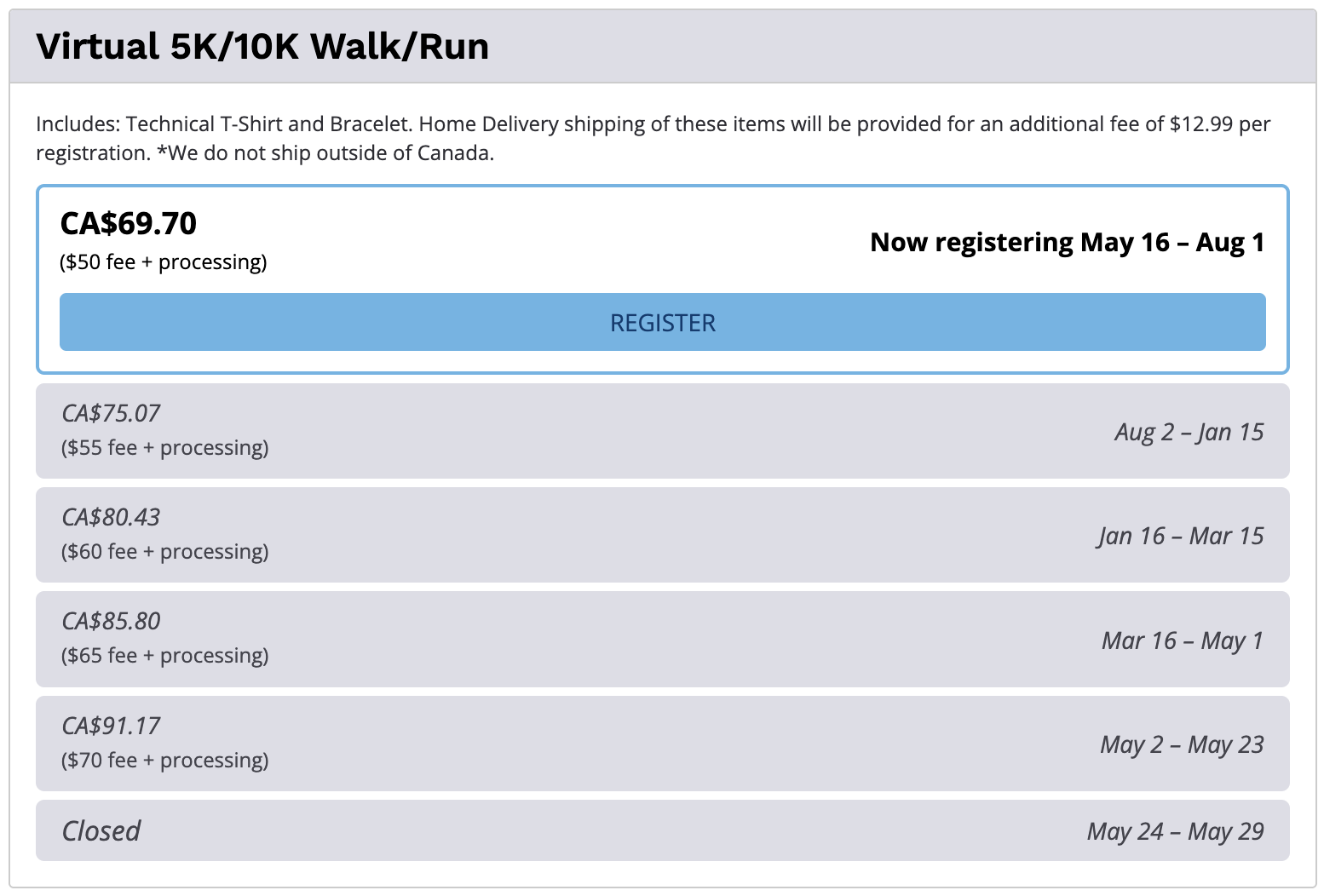Click the Virtual 5K/10K Walk/Run heading
1324x896 pixels.
point(262,46)
